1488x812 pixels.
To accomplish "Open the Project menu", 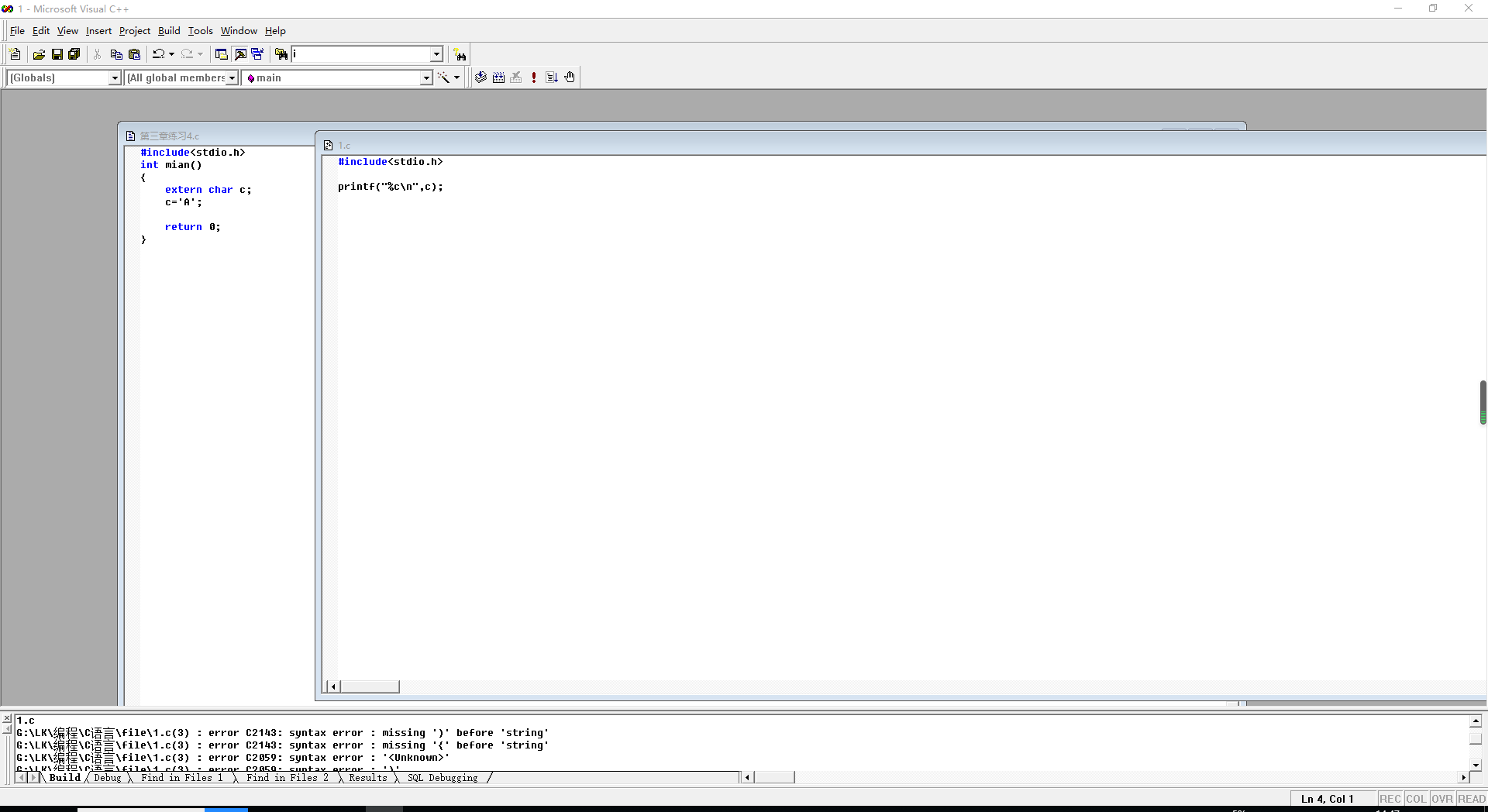I will (x=135, y=31).
